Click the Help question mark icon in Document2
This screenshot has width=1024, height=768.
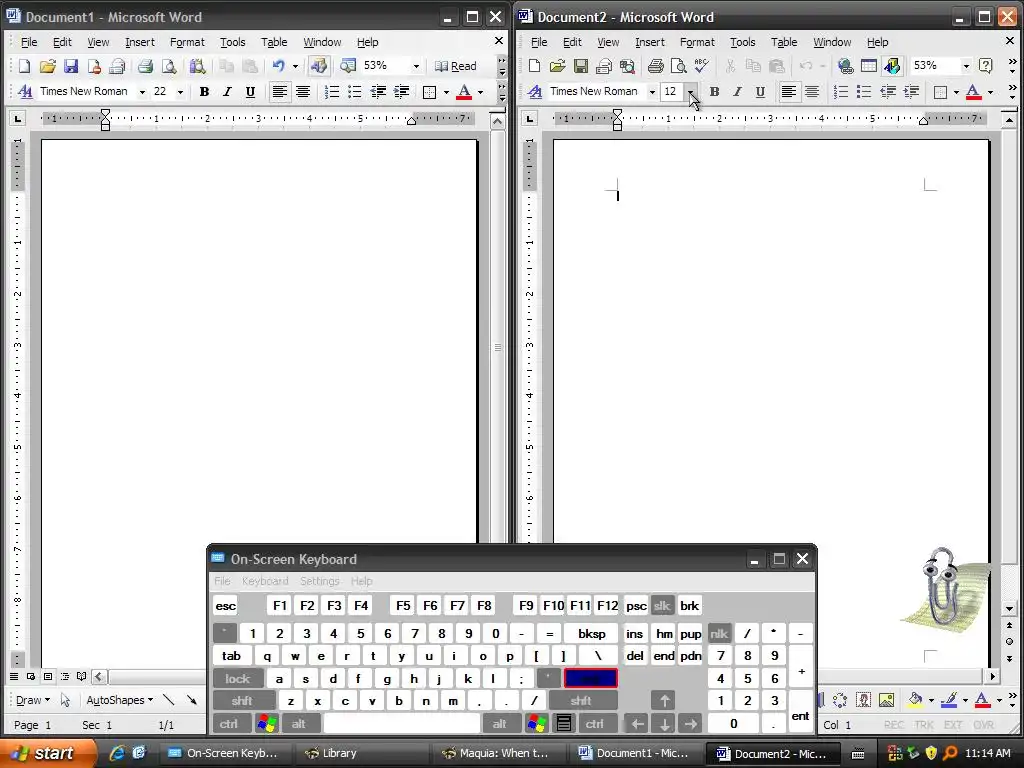tap(986, 66)
